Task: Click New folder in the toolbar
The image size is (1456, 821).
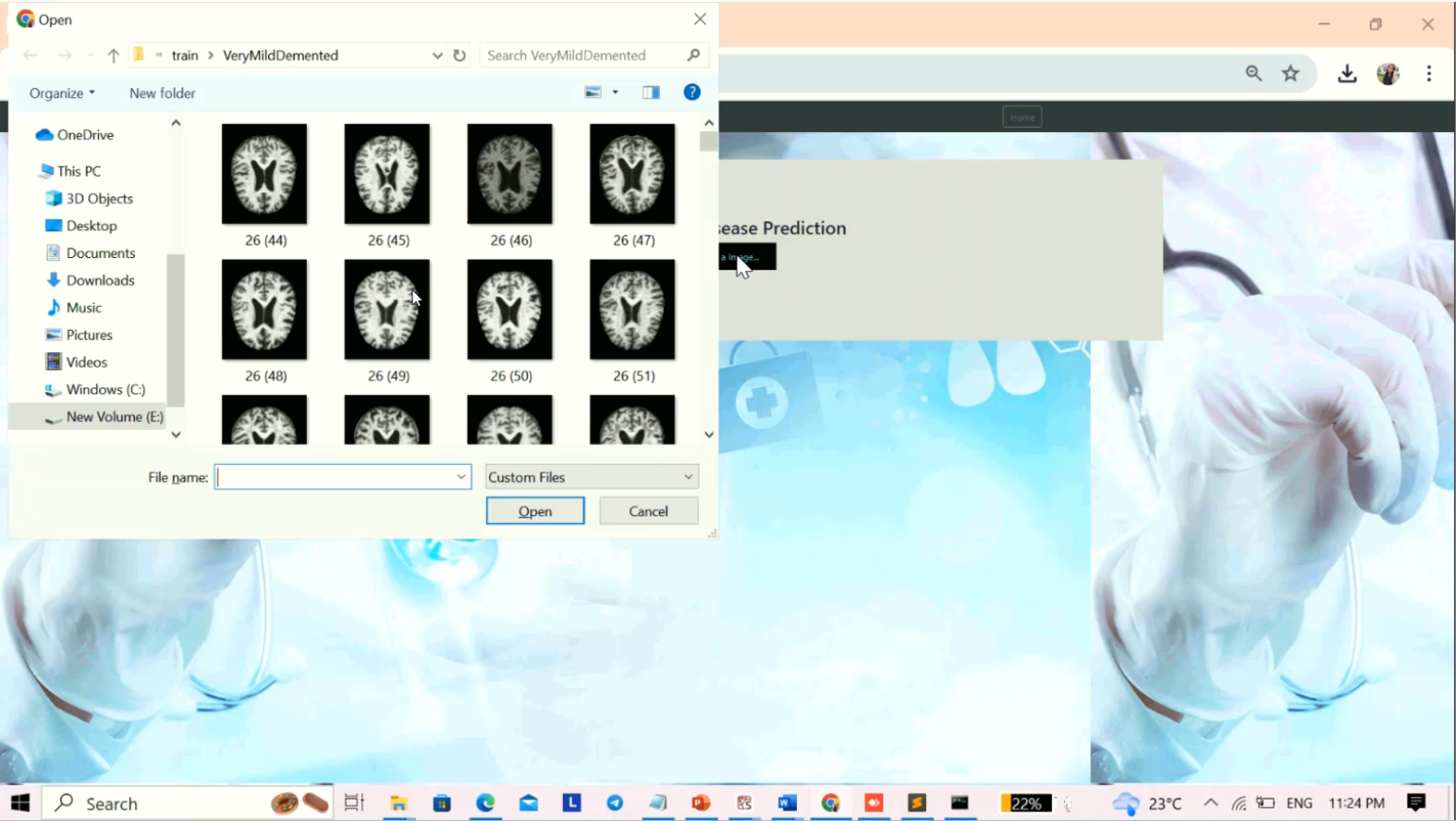Action: coord(162,93)
